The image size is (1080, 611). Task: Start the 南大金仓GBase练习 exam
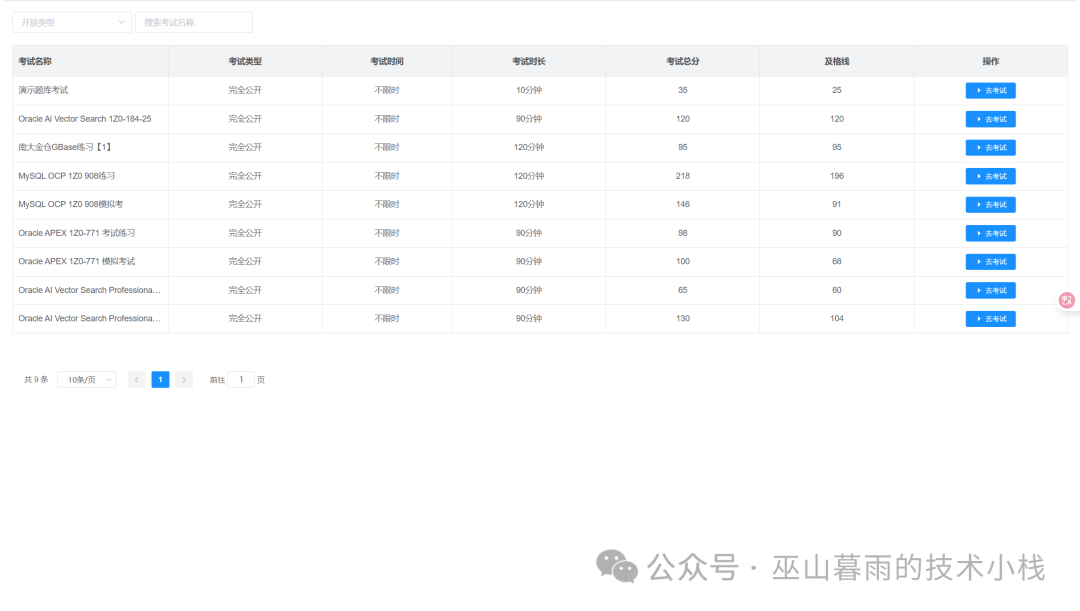990,147
